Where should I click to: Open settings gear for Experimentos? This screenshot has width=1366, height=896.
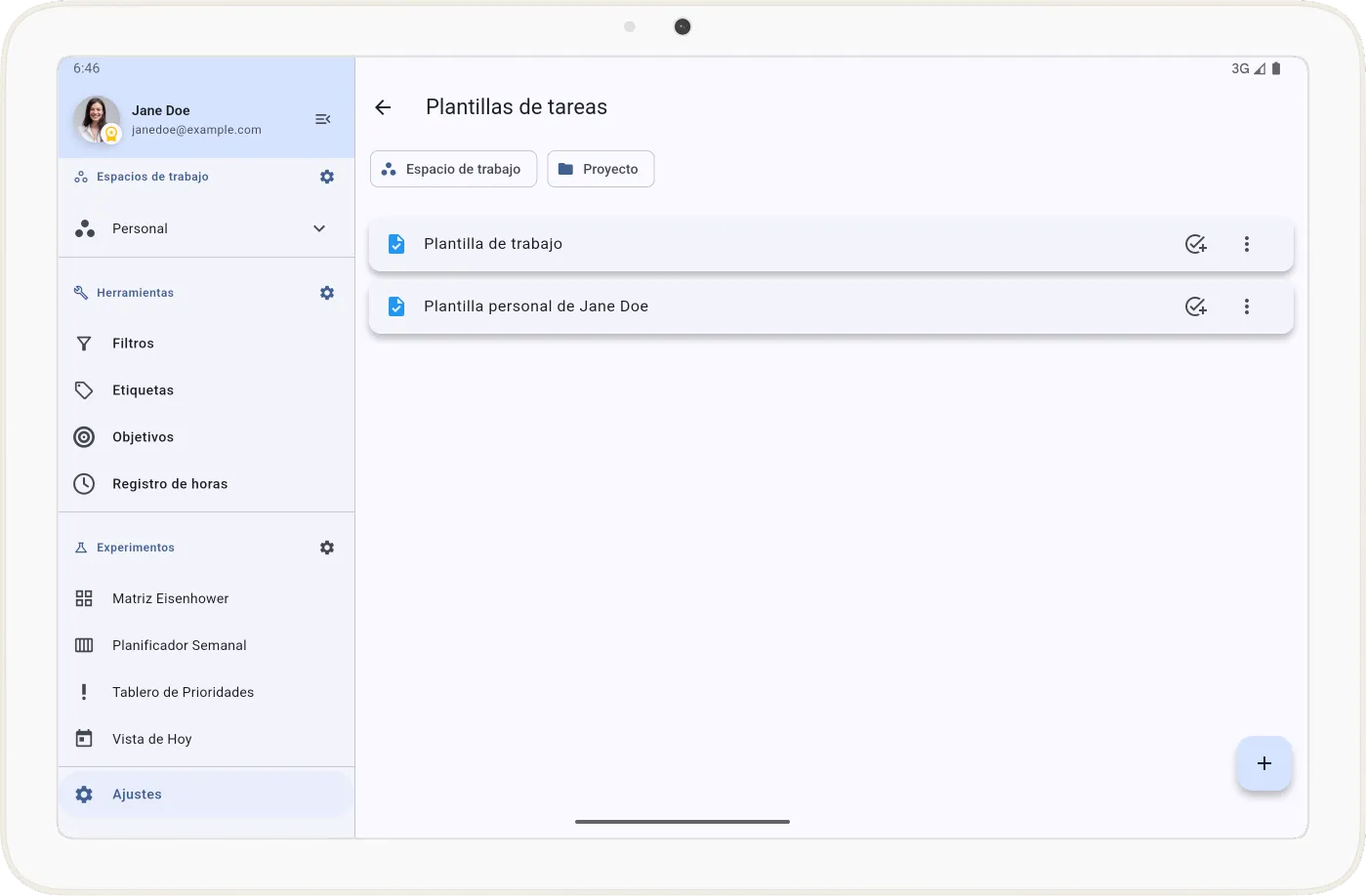point(327,548)
